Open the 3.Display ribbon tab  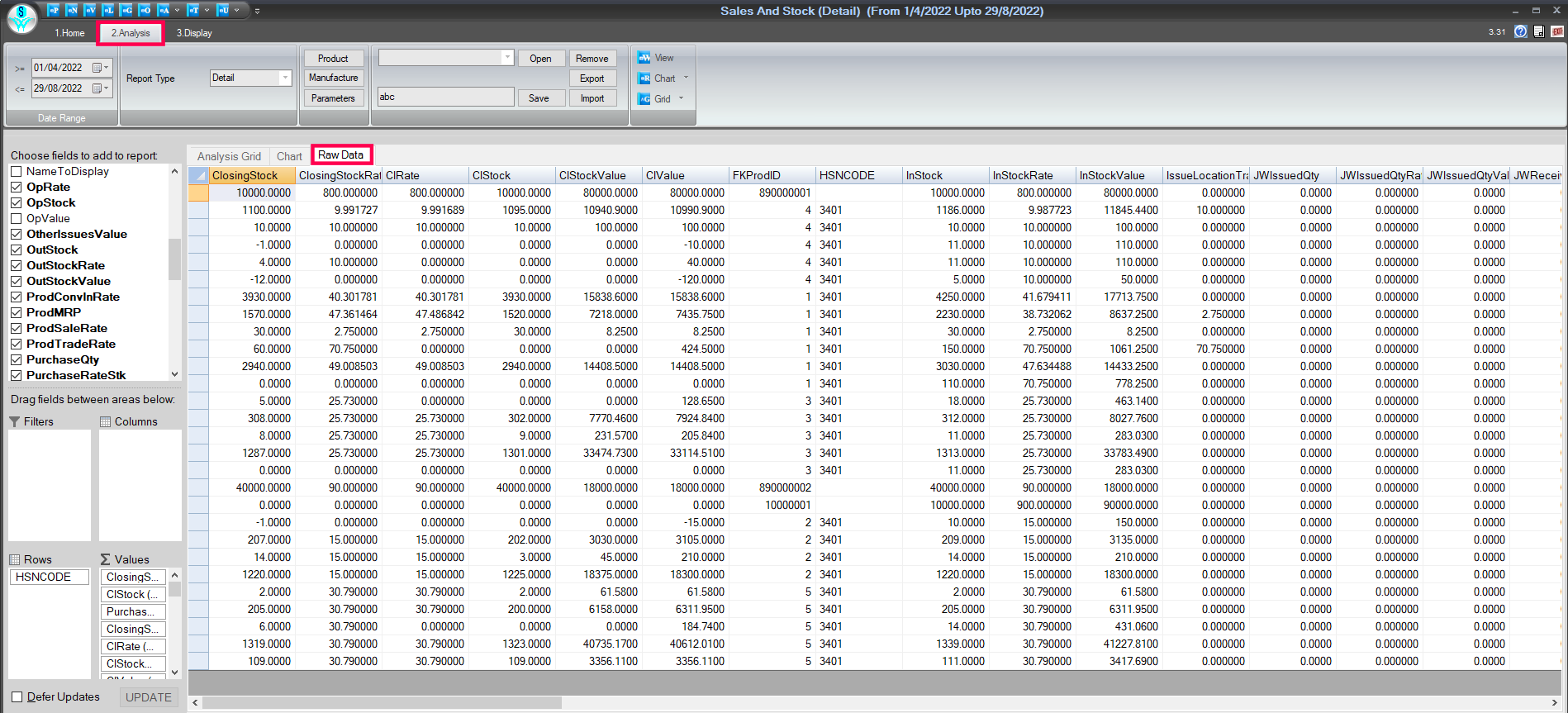194,33
